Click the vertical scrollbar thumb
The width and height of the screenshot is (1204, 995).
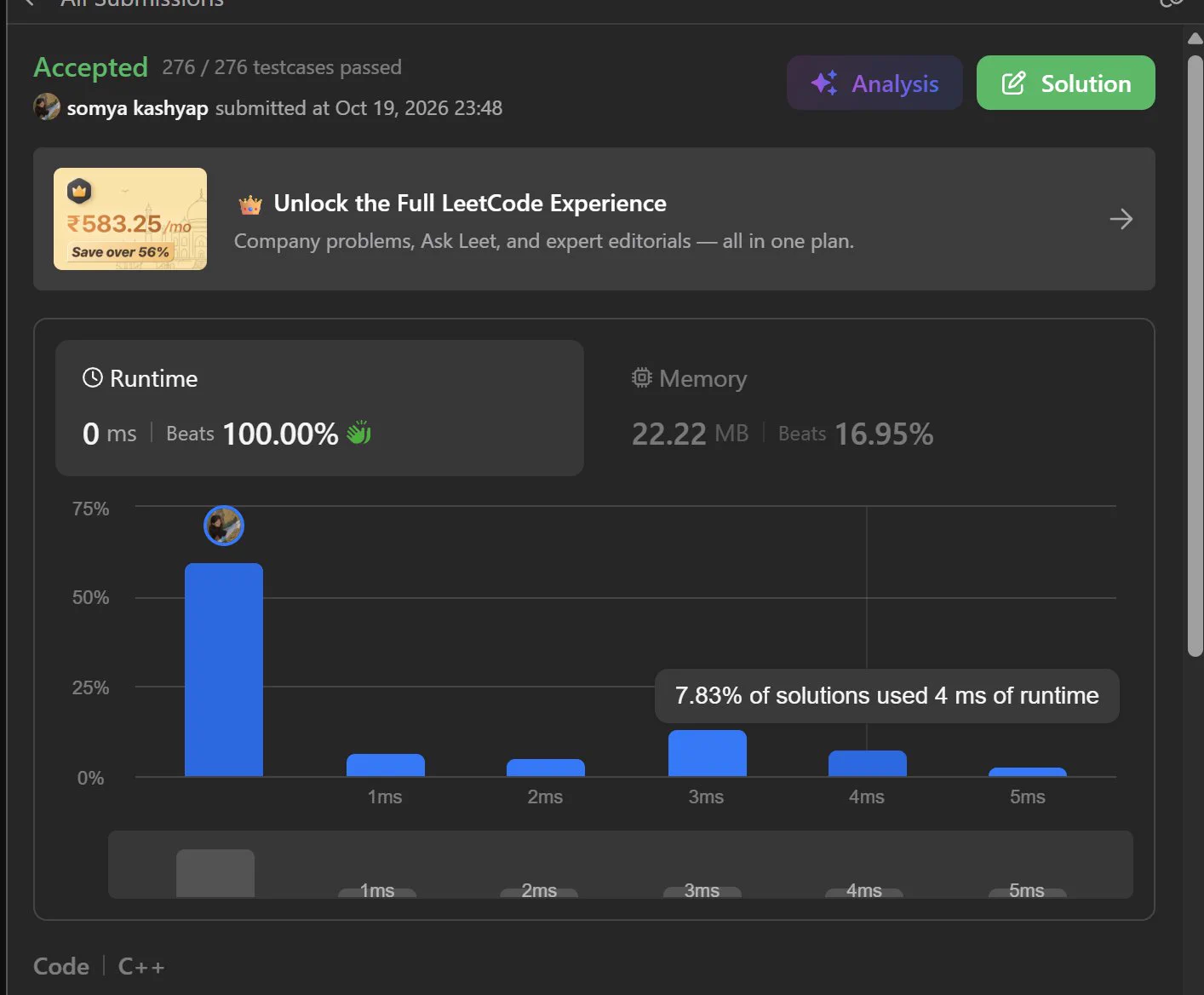pyautogui.click(x=1195, y=356)
